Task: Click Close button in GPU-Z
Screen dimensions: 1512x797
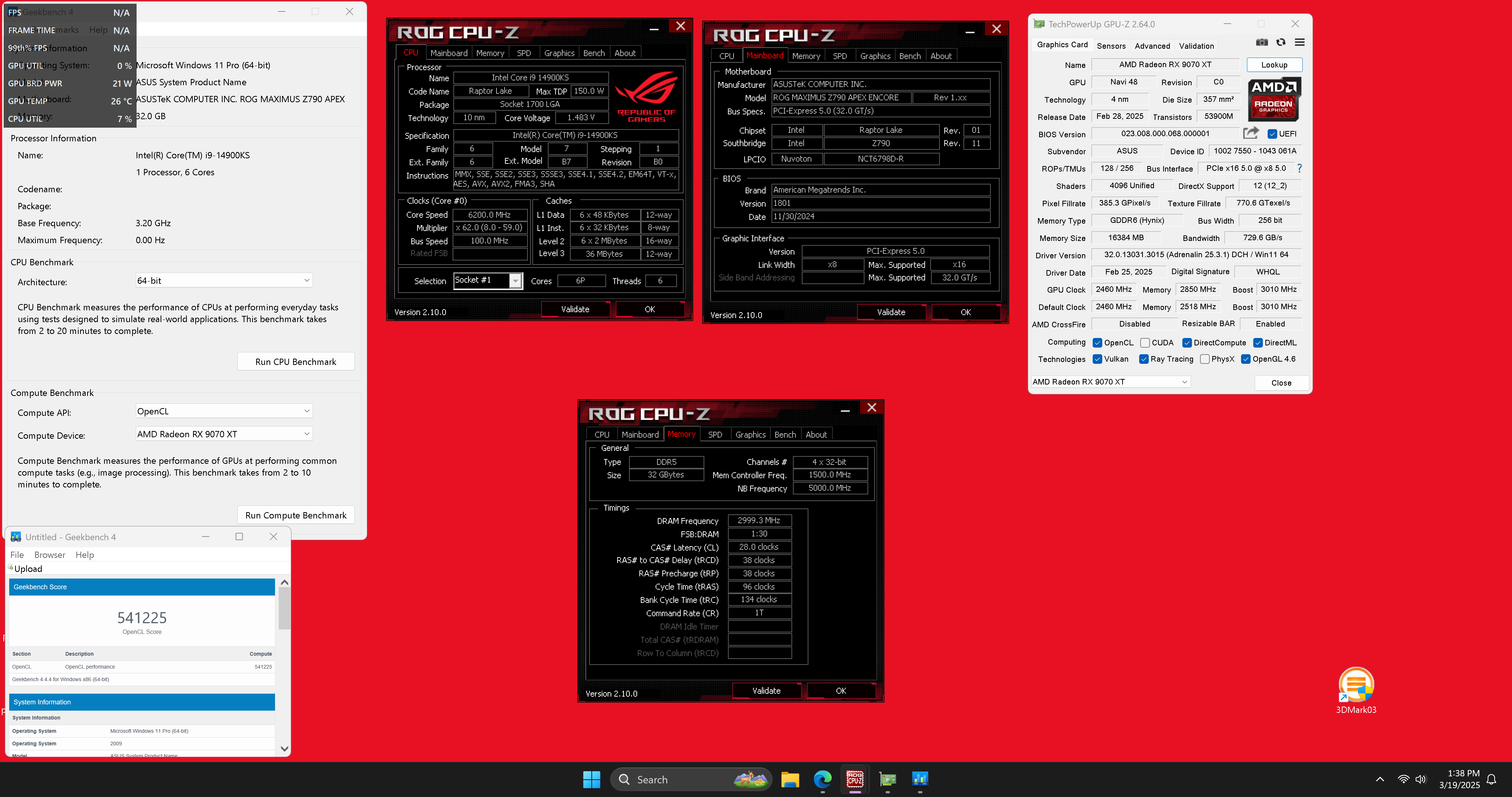Action: click(1281, 383)
